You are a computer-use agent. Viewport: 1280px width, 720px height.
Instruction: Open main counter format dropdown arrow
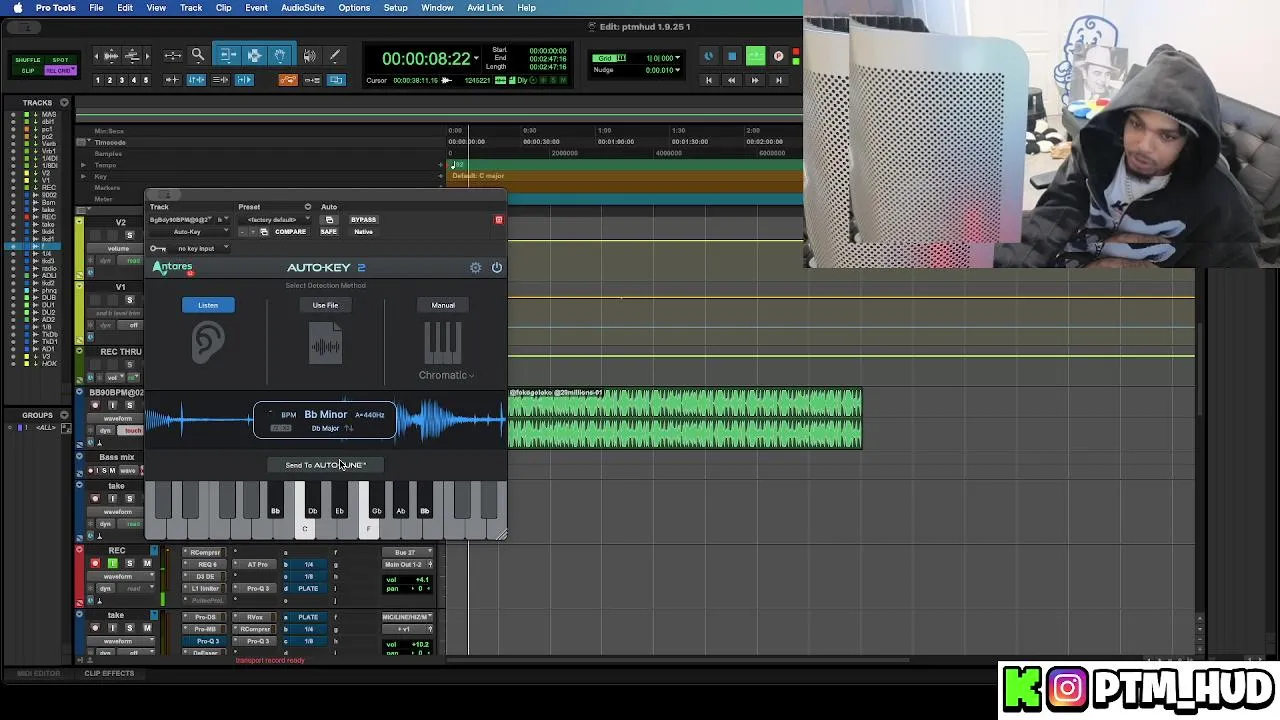coord(476,58)
